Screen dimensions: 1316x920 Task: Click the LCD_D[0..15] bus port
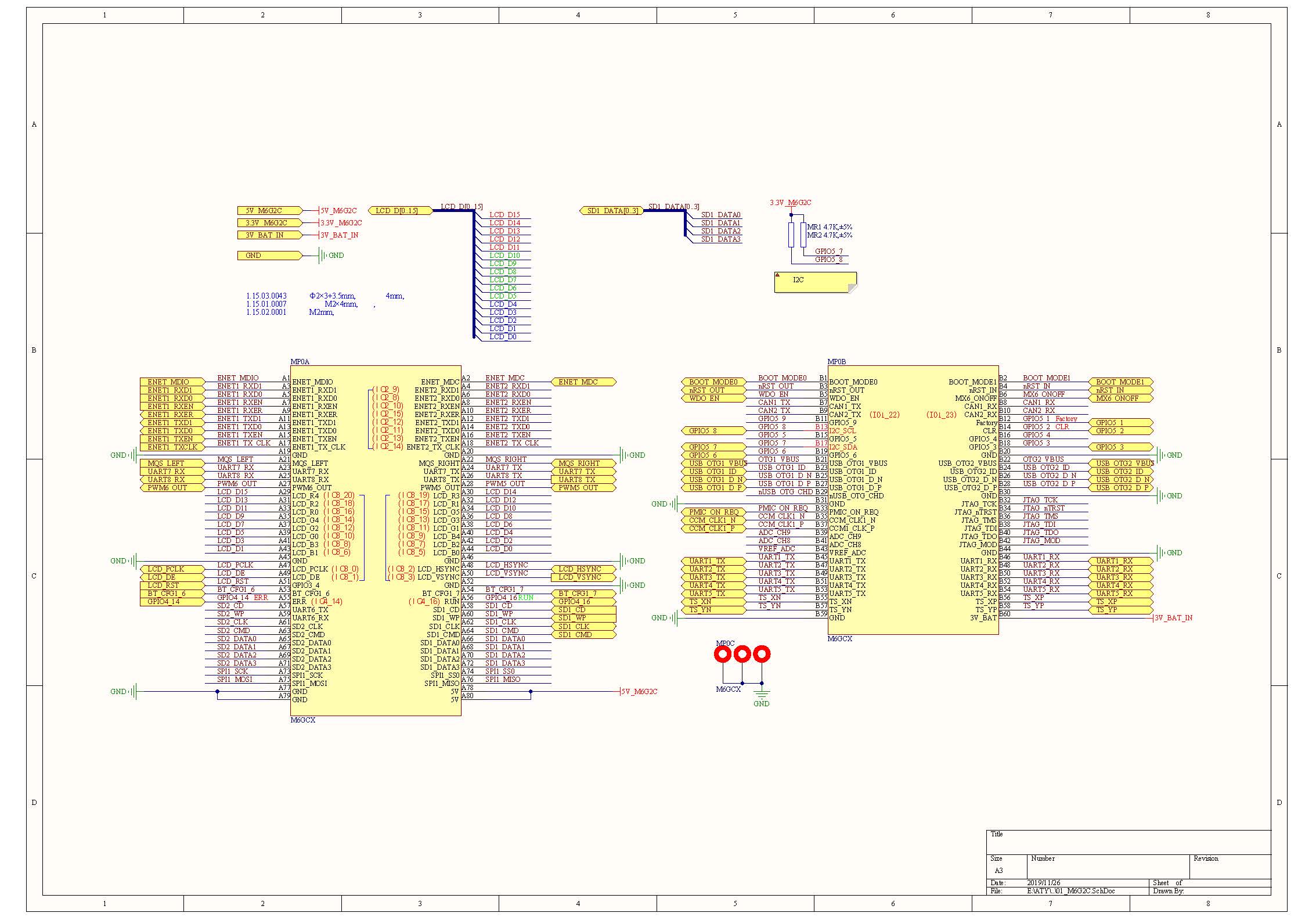click(400, 211)
